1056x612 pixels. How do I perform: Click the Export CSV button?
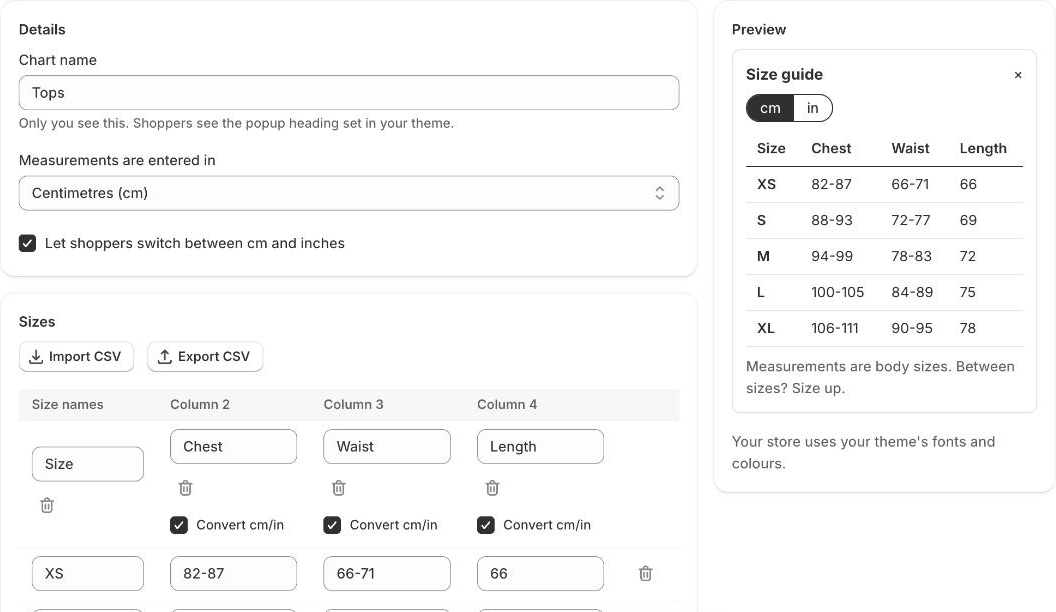(x=205, y=356)
